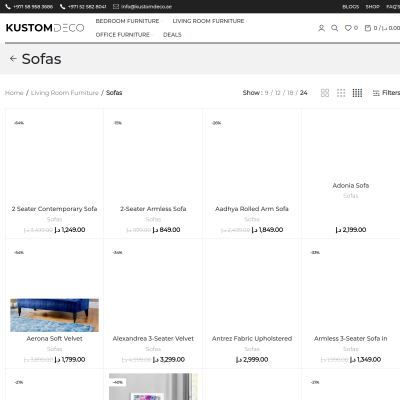Viewport: 400px width, 400px height.
Task: Show 24 products per page
Action: tap(303, 93)
